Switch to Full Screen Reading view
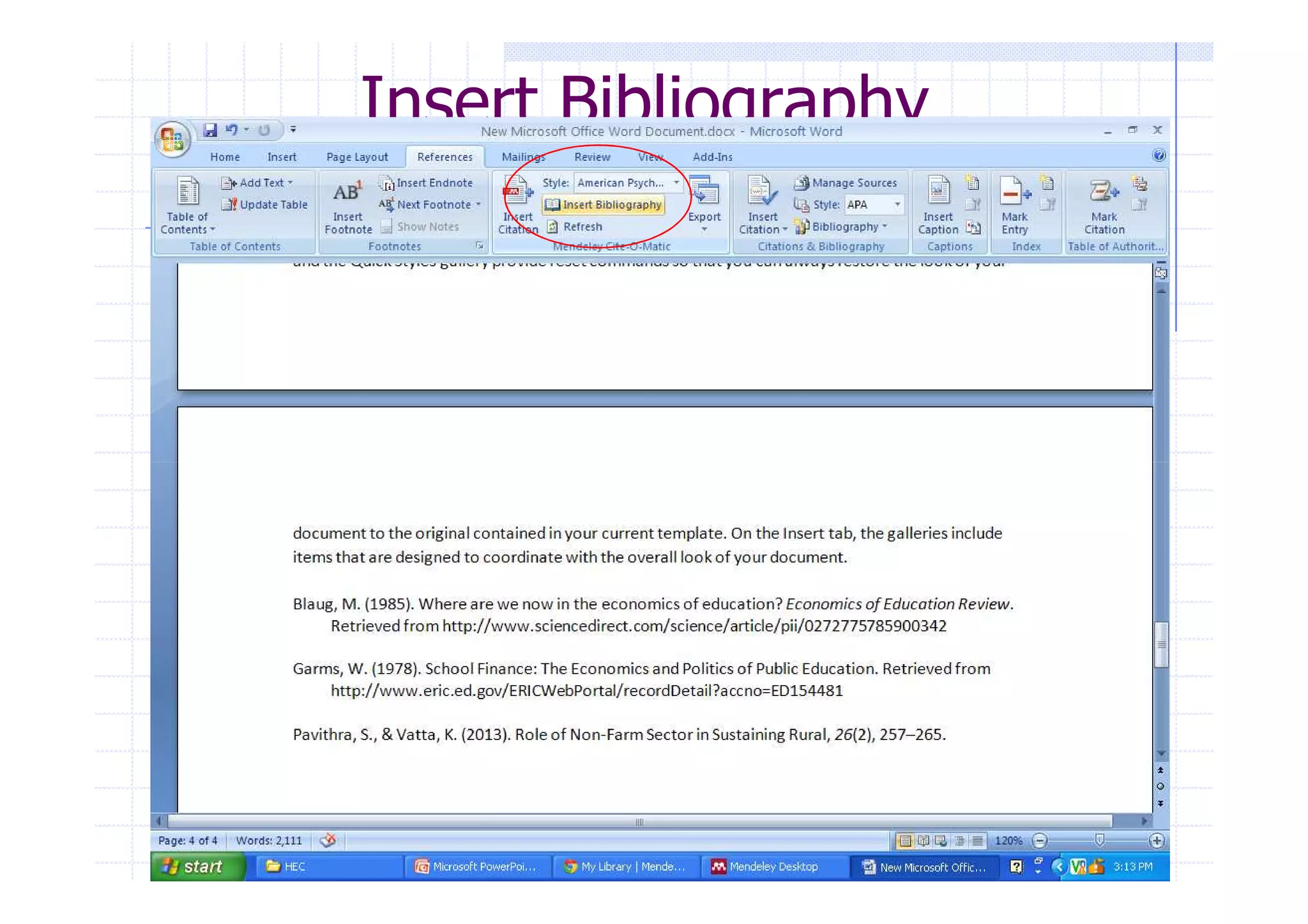Image resolution: width=1308 pixels, height=924 pixels. 924,840
